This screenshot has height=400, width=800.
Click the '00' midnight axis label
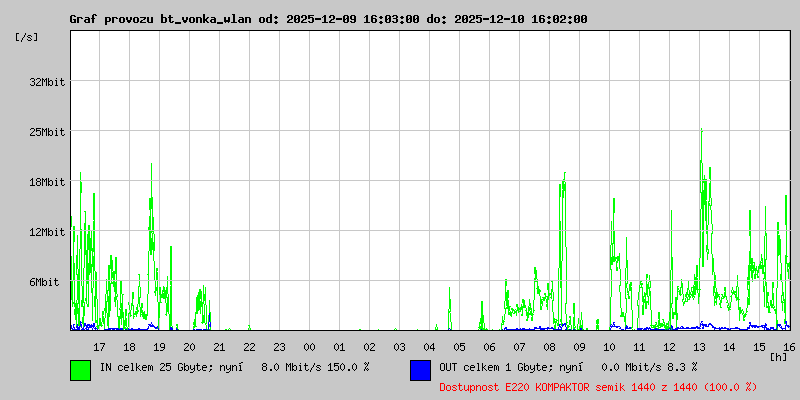tap(309, 347)
